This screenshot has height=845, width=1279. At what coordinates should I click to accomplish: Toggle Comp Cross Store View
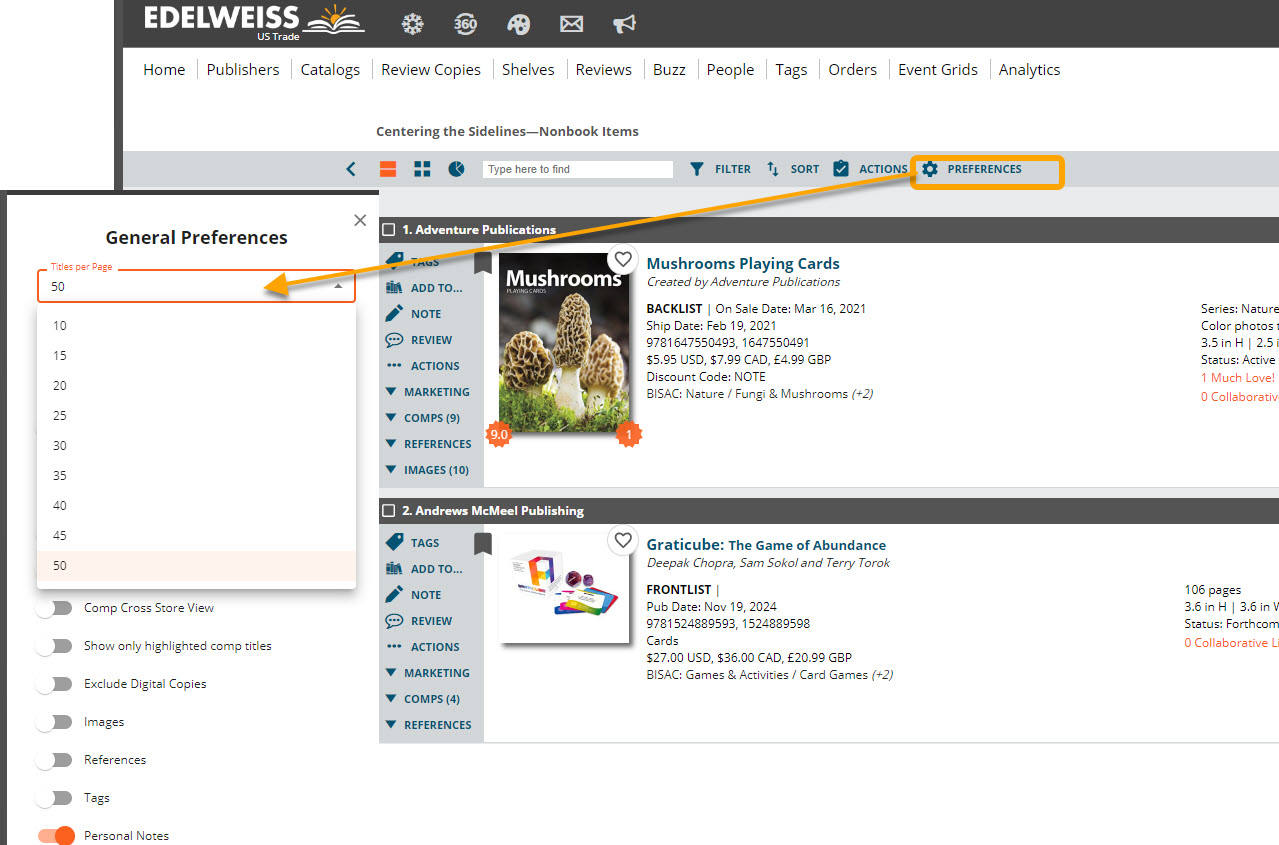pyautogui.click(x=54, y=608)
